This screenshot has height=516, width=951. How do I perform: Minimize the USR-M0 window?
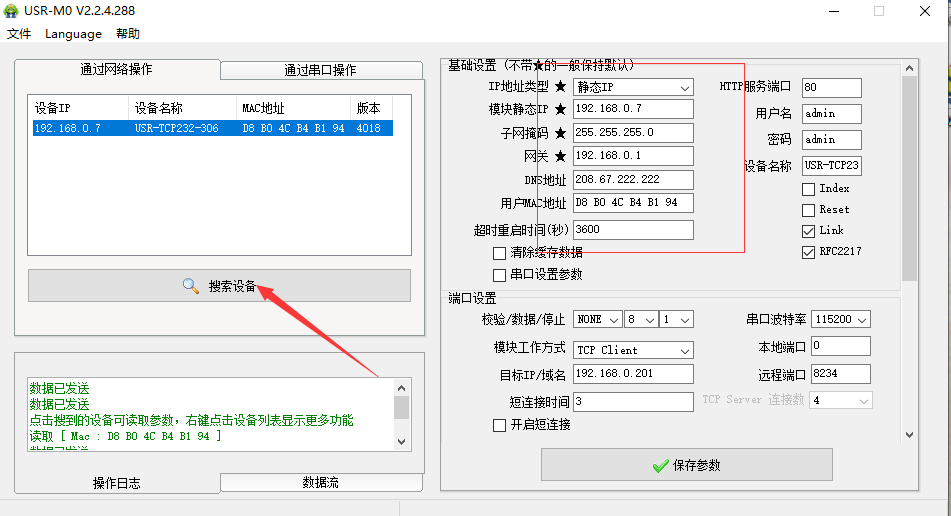click(x=835, y=12)
